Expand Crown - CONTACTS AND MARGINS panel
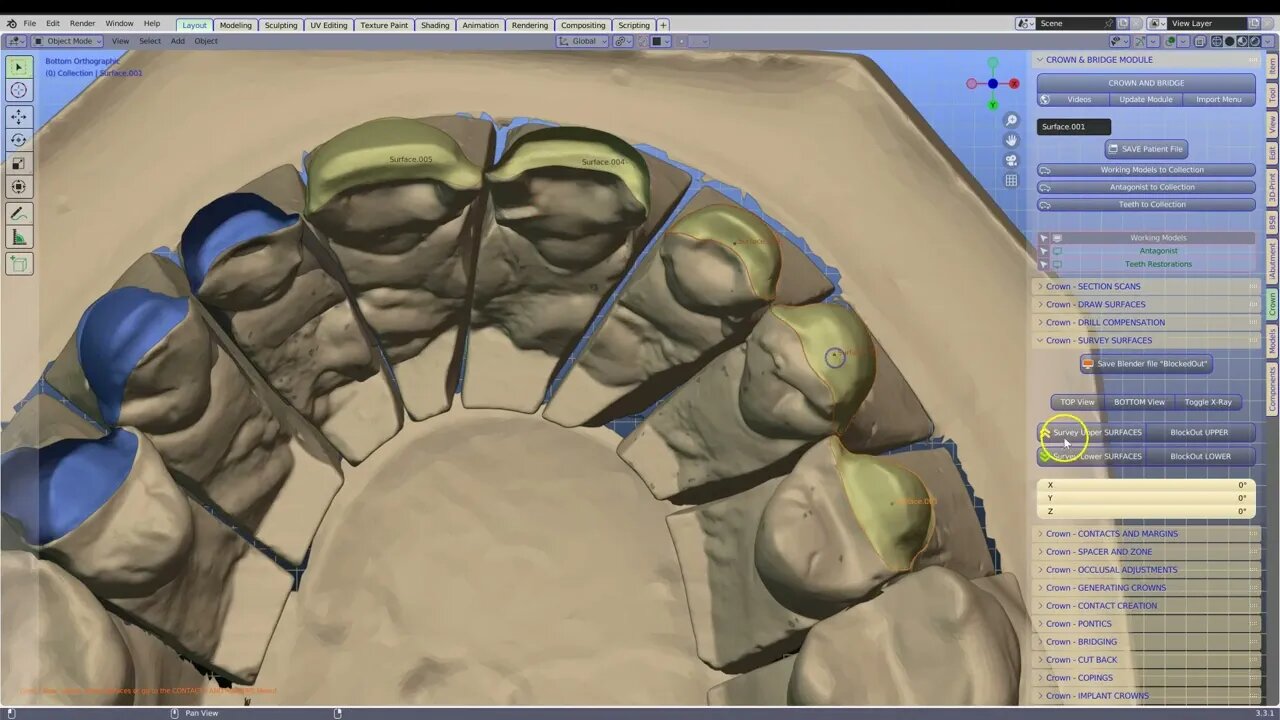 (x=1145, y=534)
